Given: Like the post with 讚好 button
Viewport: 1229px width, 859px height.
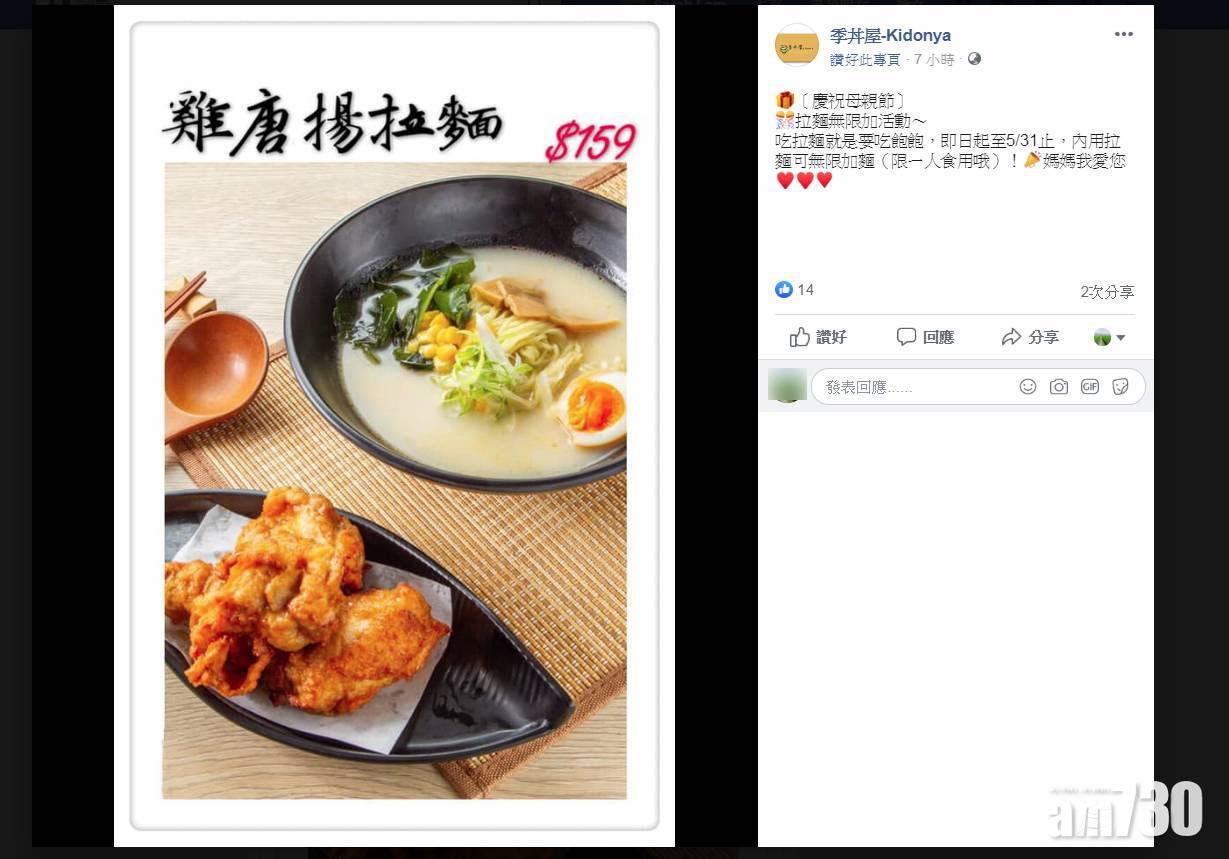Looking at the screenshot, I should pos(818,337).
